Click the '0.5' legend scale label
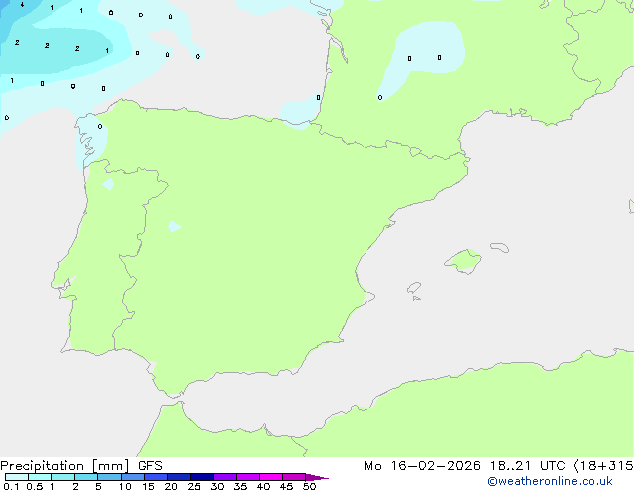Image resolution: width=634 pixels, height=490 pixels. tap(34, 486)
